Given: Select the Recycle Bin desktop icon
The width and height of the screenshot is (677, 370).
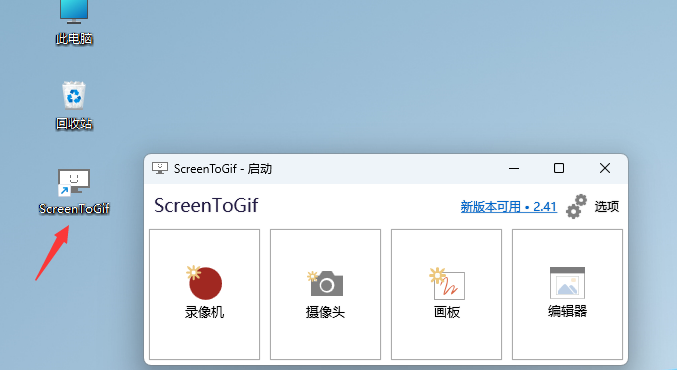Looking at the screenshot, I should [x=74, y=95].
